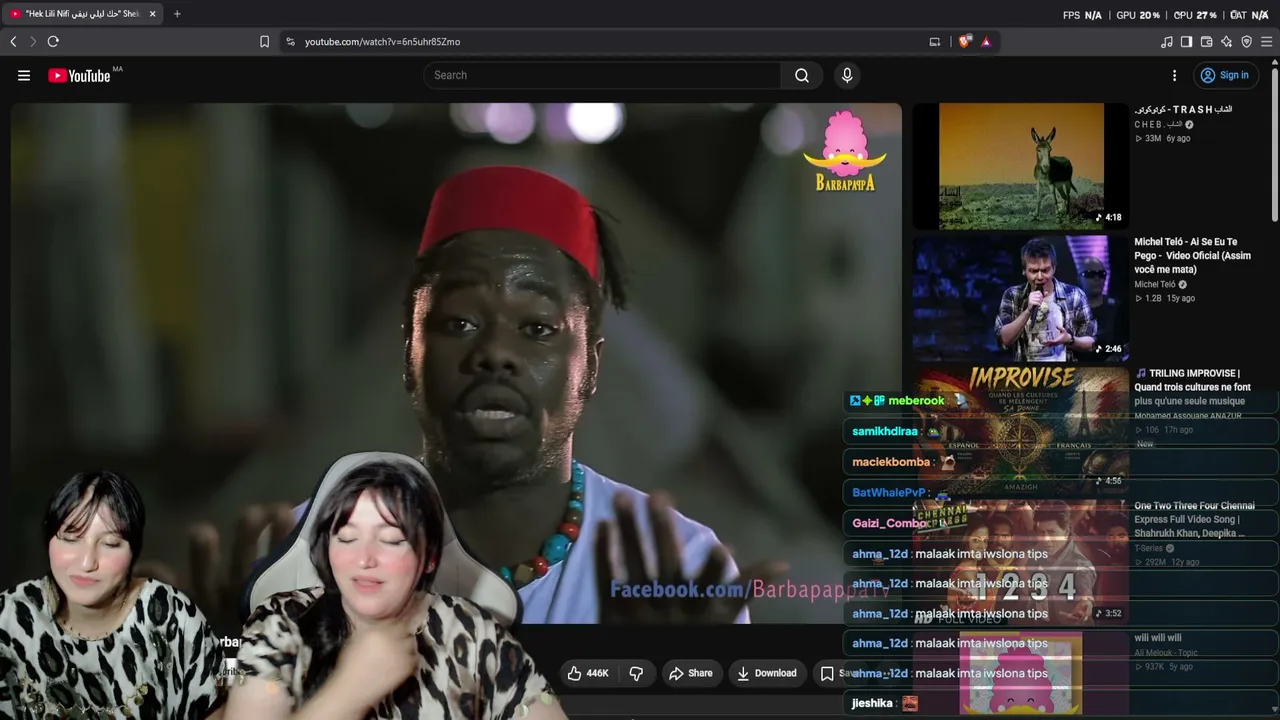This screenshot has width=1280, height=720.
Task: Click the video player area
Action: pos(456,363)
